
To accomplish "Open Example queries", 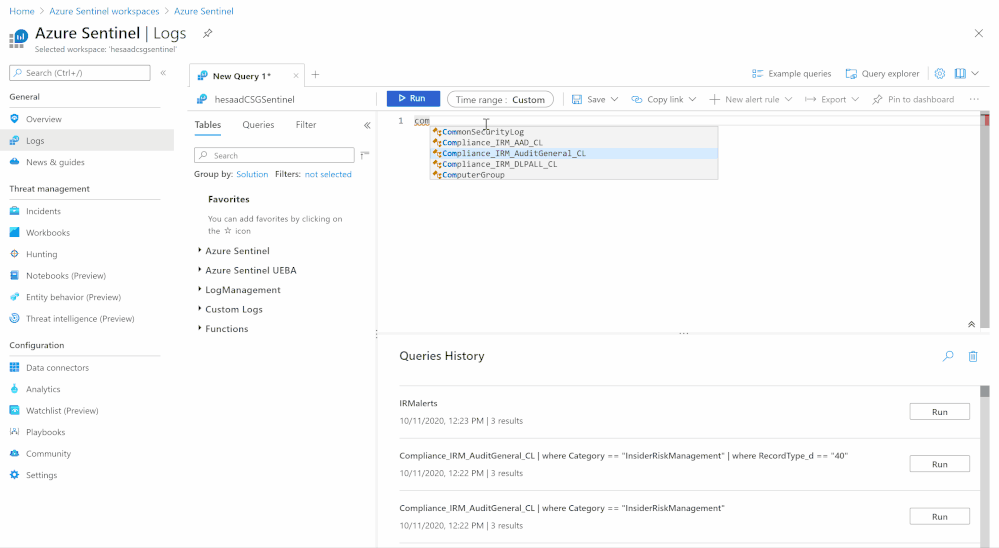I will pyautogui.click(x=791, y=74).
